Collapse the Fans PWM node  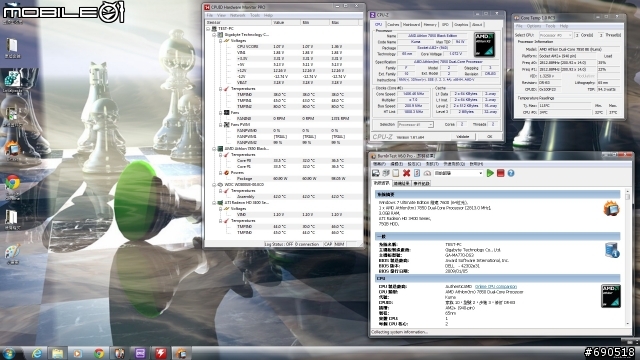point(220,124)
